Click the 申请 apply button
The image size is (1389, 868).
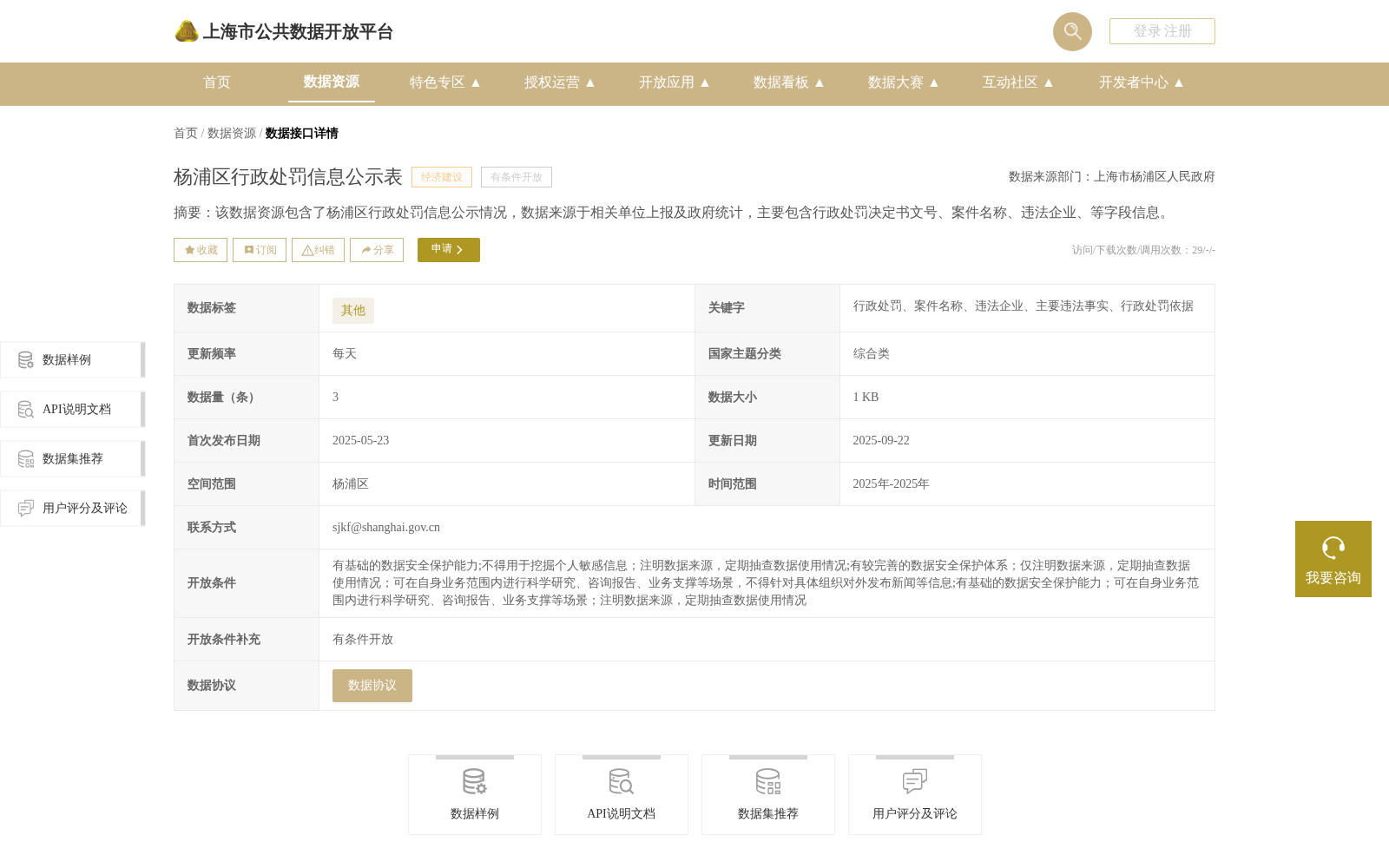(449, 250)
